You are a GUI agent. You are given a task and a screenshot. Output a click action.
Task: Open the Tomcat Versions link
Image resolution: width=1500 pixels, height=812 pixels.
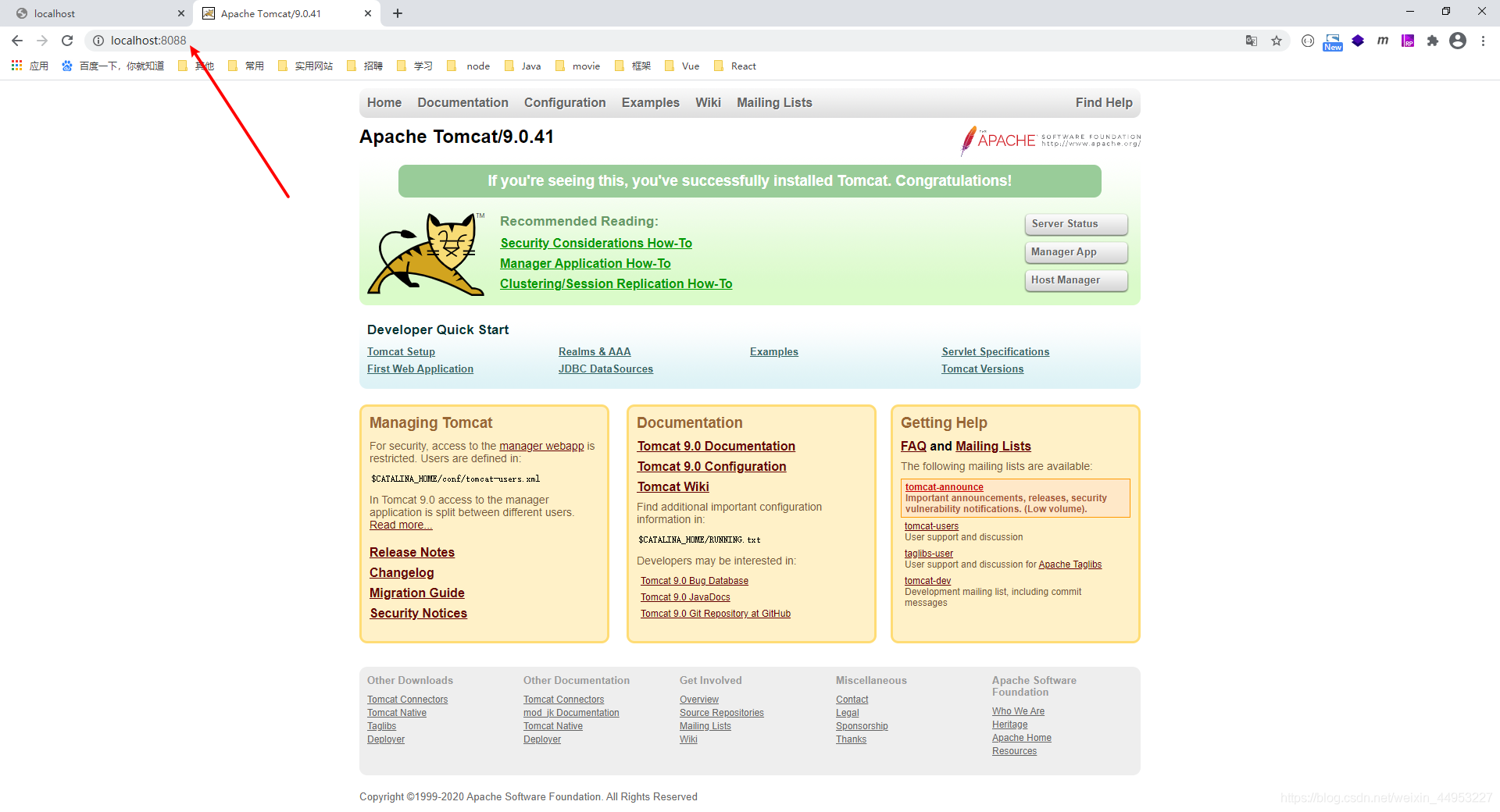tap(982, 369)
